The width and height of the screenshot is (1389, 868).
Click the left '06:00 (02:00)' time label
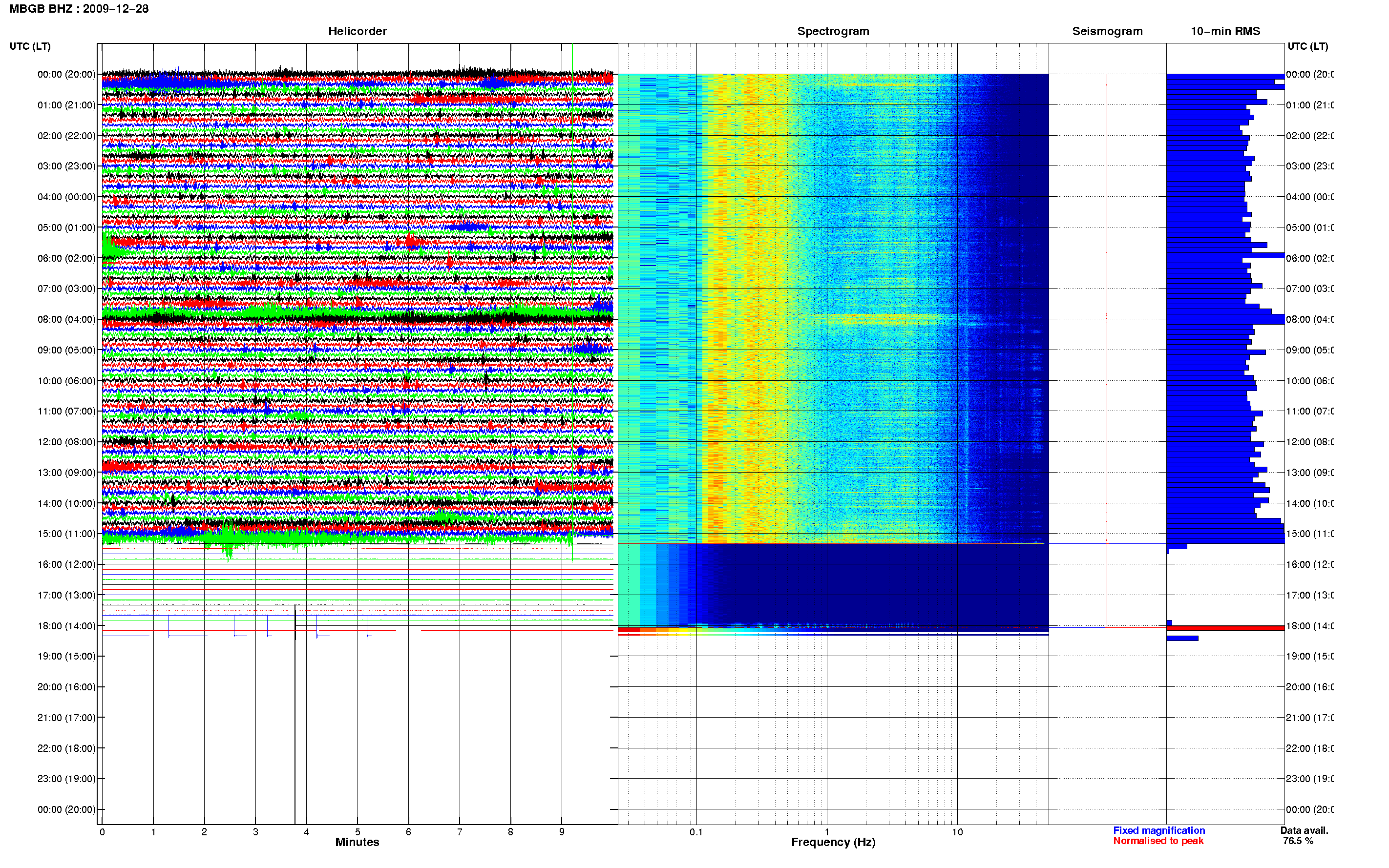point(66,258)
